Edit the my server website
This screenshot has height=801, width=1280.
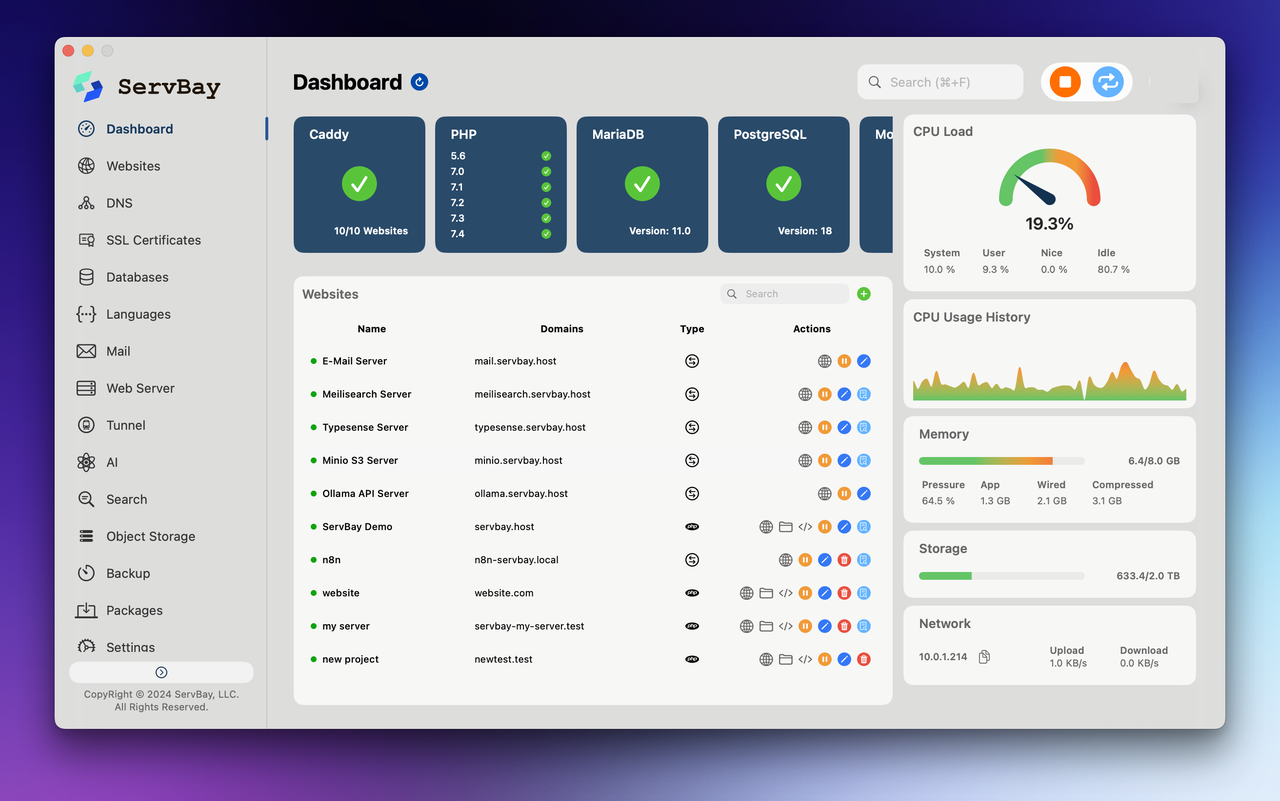(x=825, y=626)
